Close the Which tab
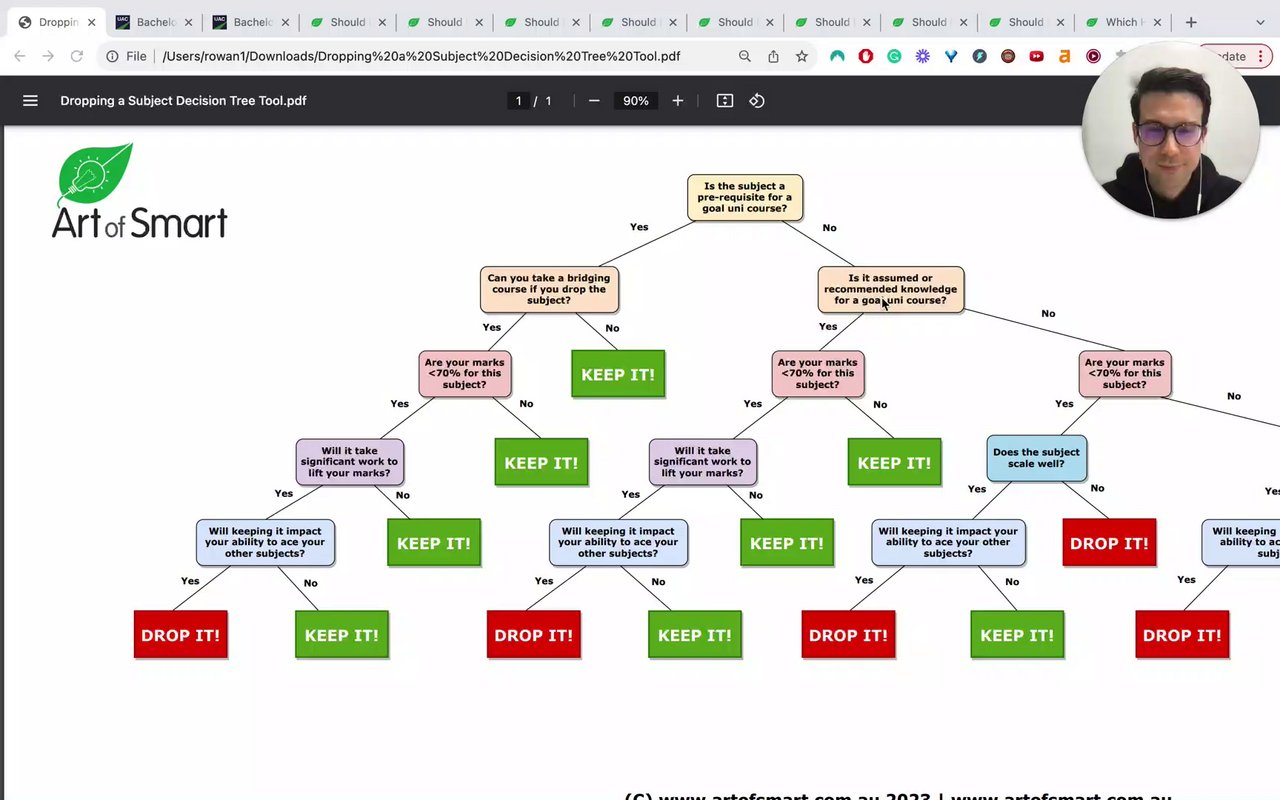 pyautogui.click(x=1158, y=22)
